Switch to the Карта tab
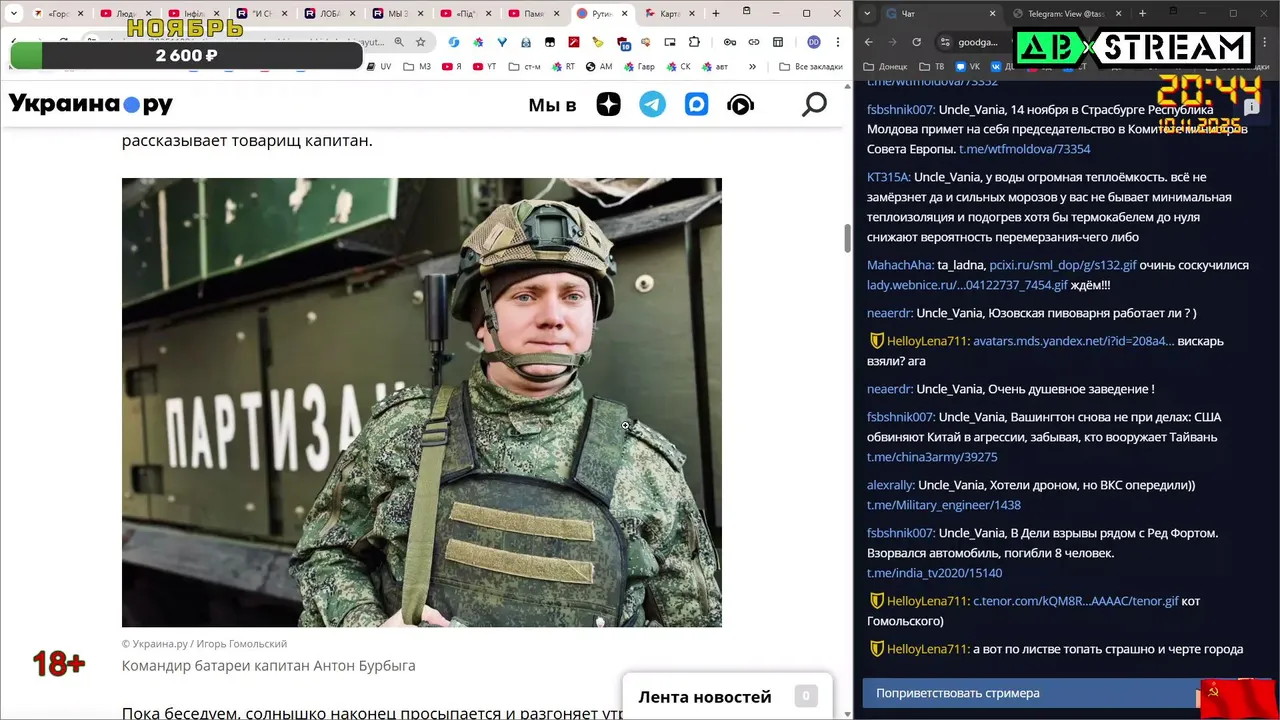Image resolution: width=1280 pixels, height=720 pixels. [x=670, y=14]
